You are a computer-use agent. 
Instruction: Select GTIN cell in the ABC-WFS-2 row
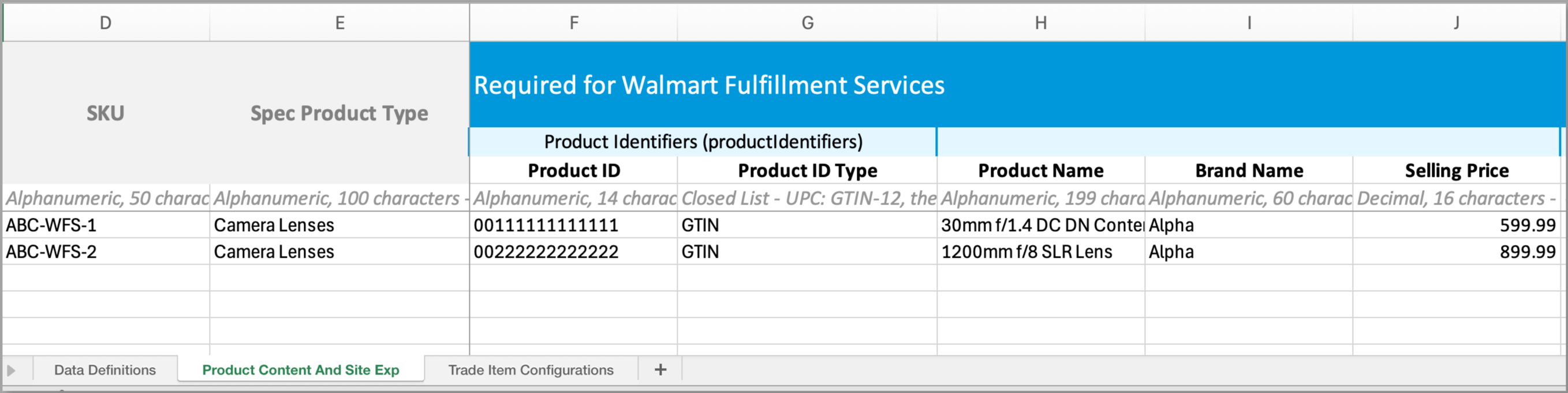(x=807, y=251)
